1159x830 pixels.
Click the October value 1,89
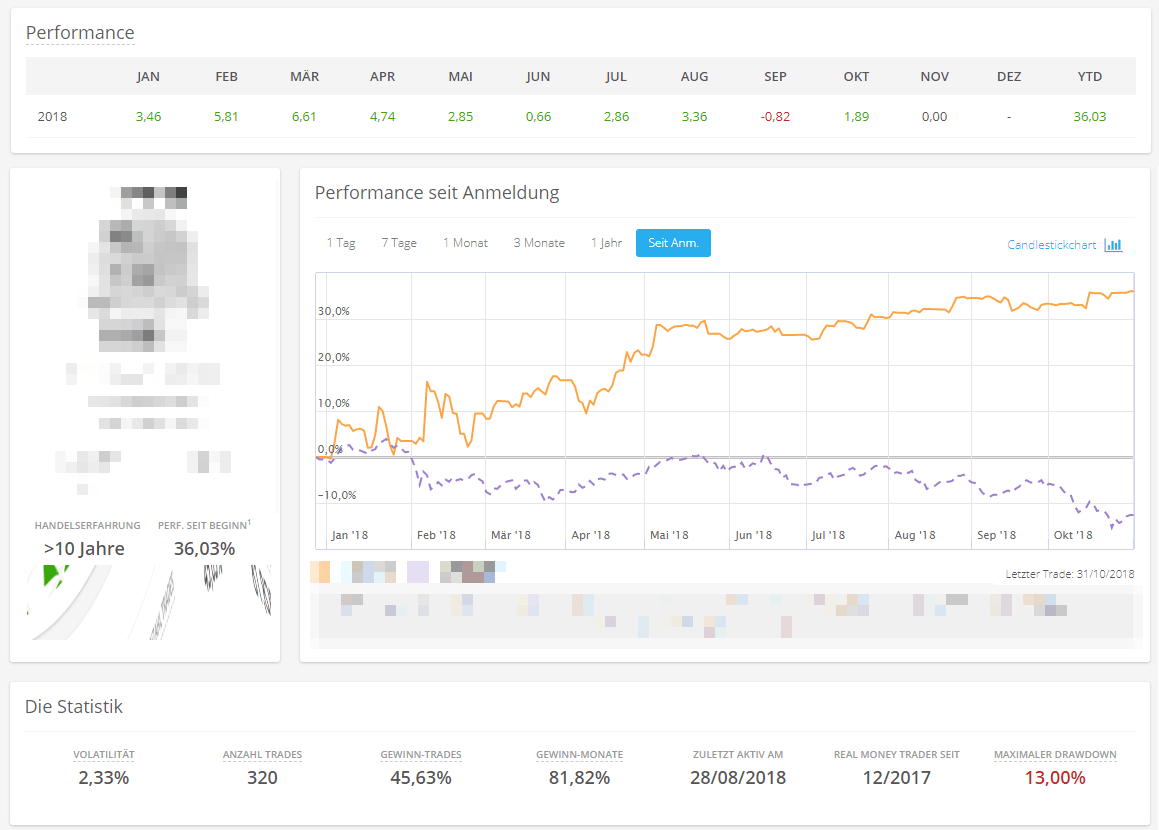(857, 117)
